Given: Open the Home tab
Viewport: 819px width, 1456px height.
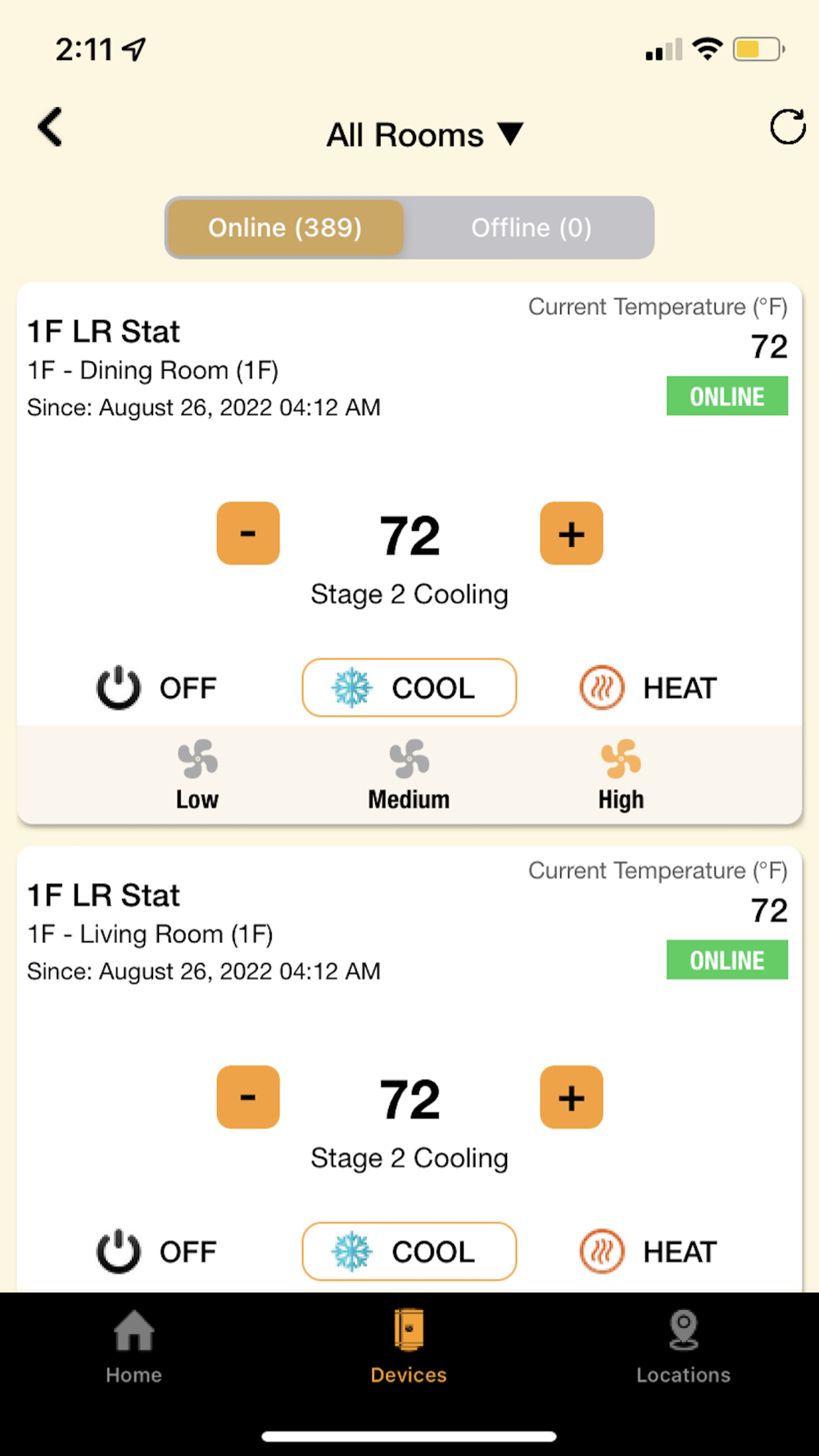Looking at the screenshot, I should pos(133,1346).
